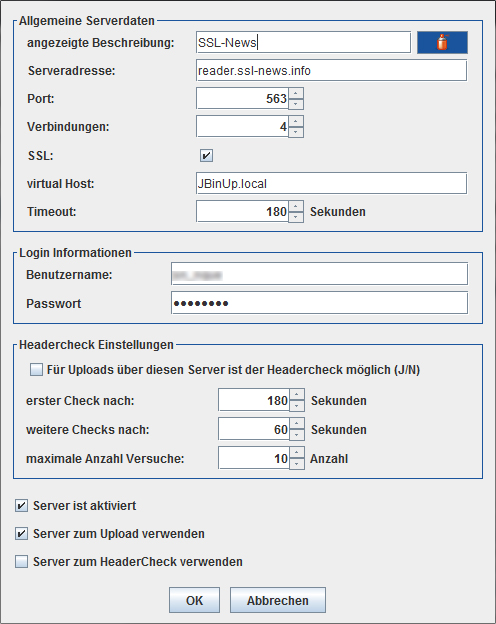Increase the weitere Checks nach spinner
Image resolution: width=496 pixels, height=624 pixels.
[x=297, y=424]
